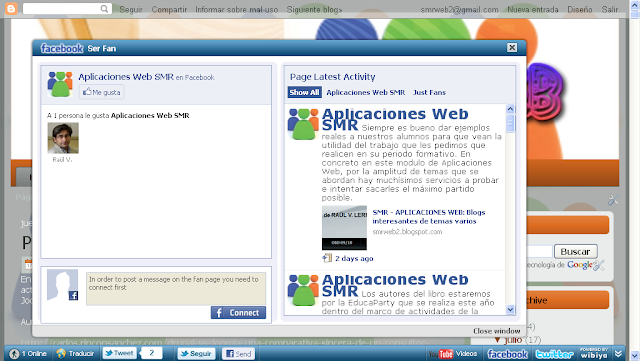Screen dimensions: 640x361
Task: Click the Aplicaciones Web SMR page icon
Action: [x=60, y=84]
